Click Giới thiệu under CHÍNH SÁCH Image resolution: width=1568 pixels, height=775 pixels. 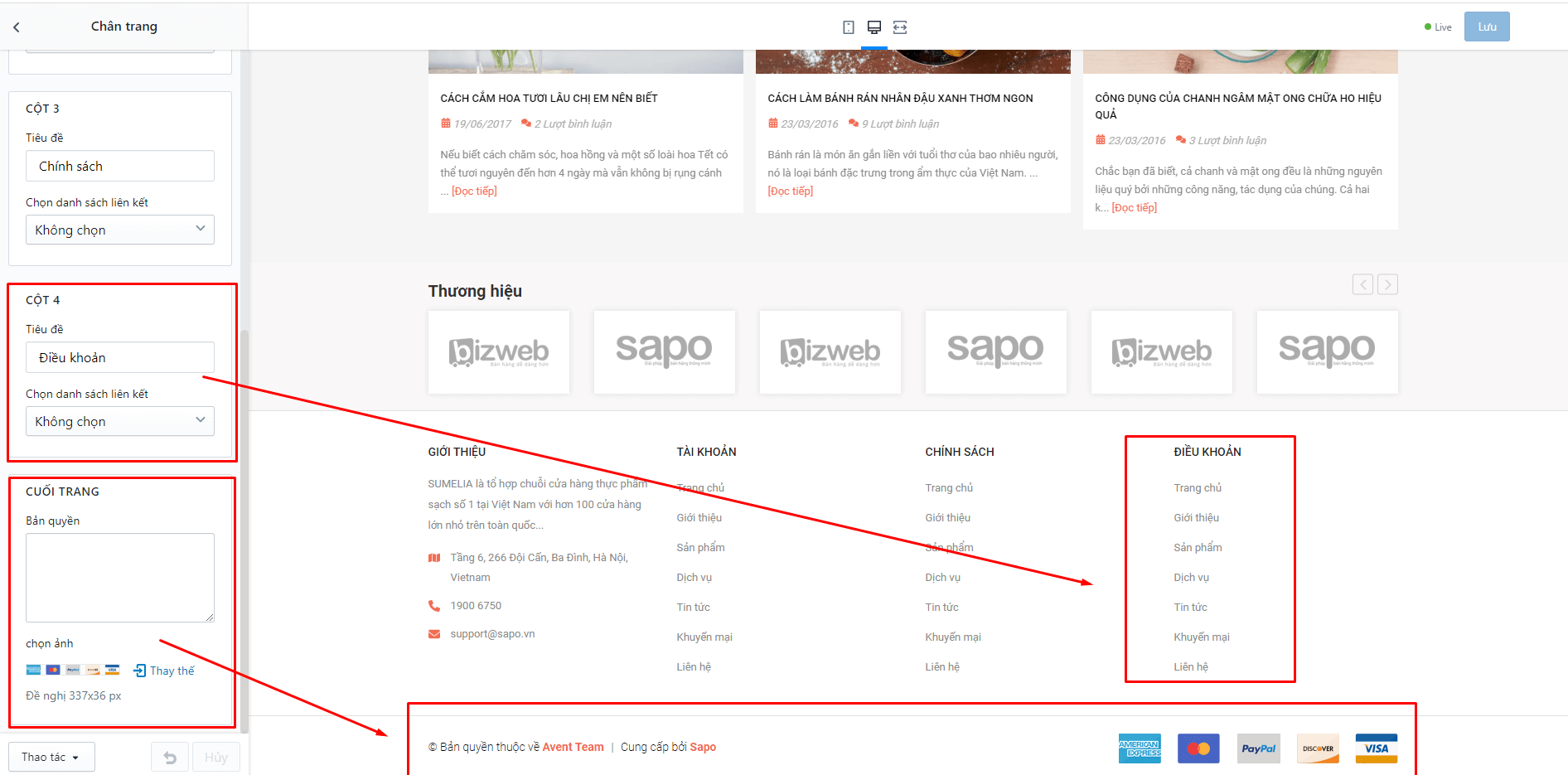pyautogui.click(x=948, y=518)
